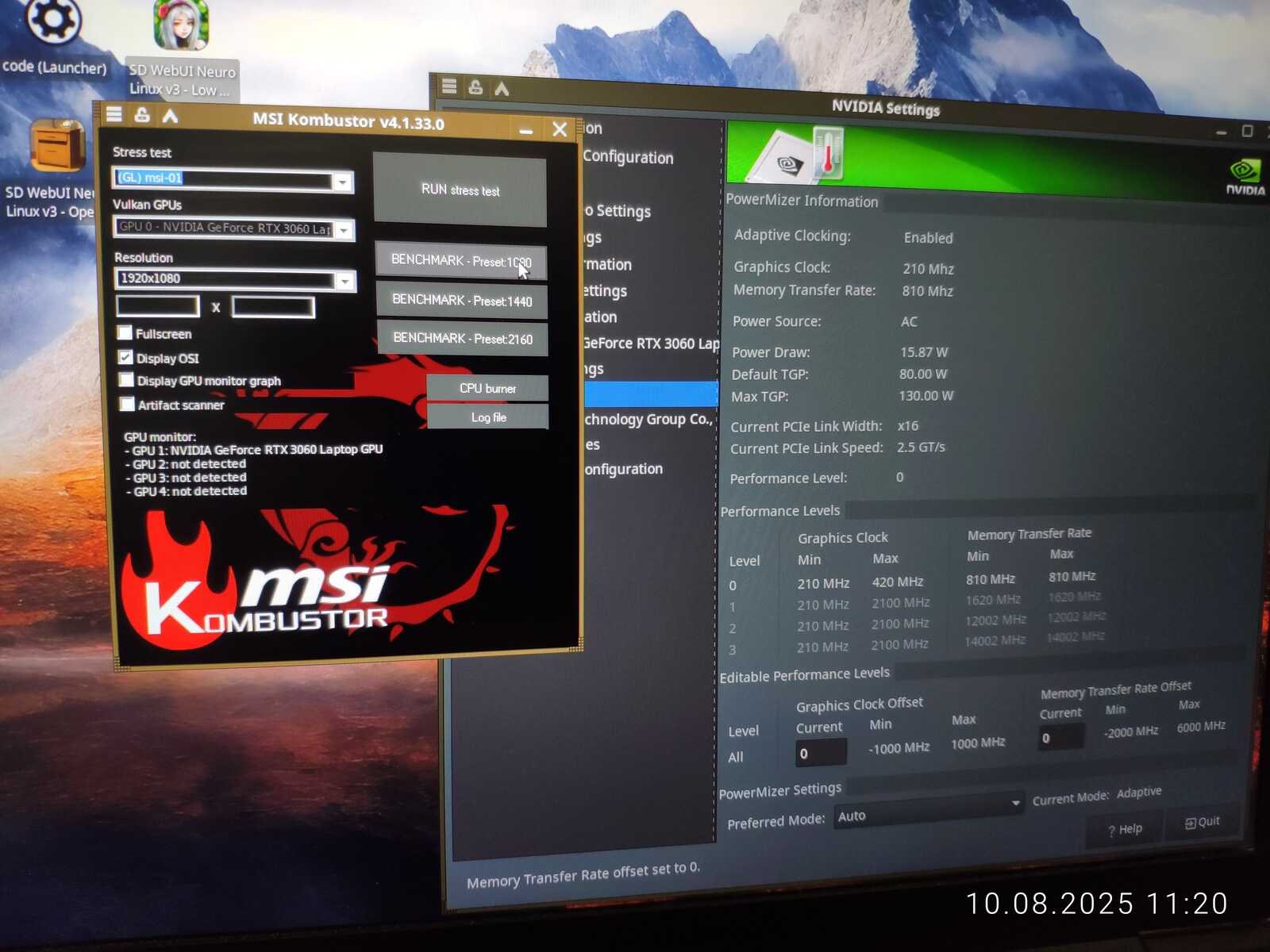The height and width of the screenshot is (952, 1270).
Task: Click the Power Draw value 15.87 W
Action: 924,351
